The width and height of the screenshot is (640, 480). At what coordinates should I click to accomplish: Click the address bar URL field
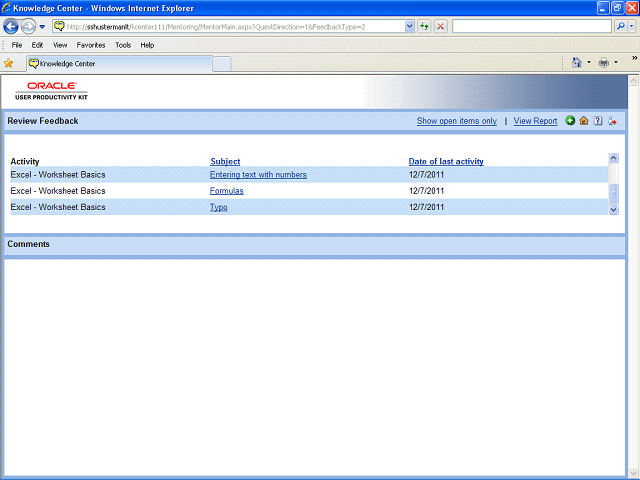pos(235,27)
